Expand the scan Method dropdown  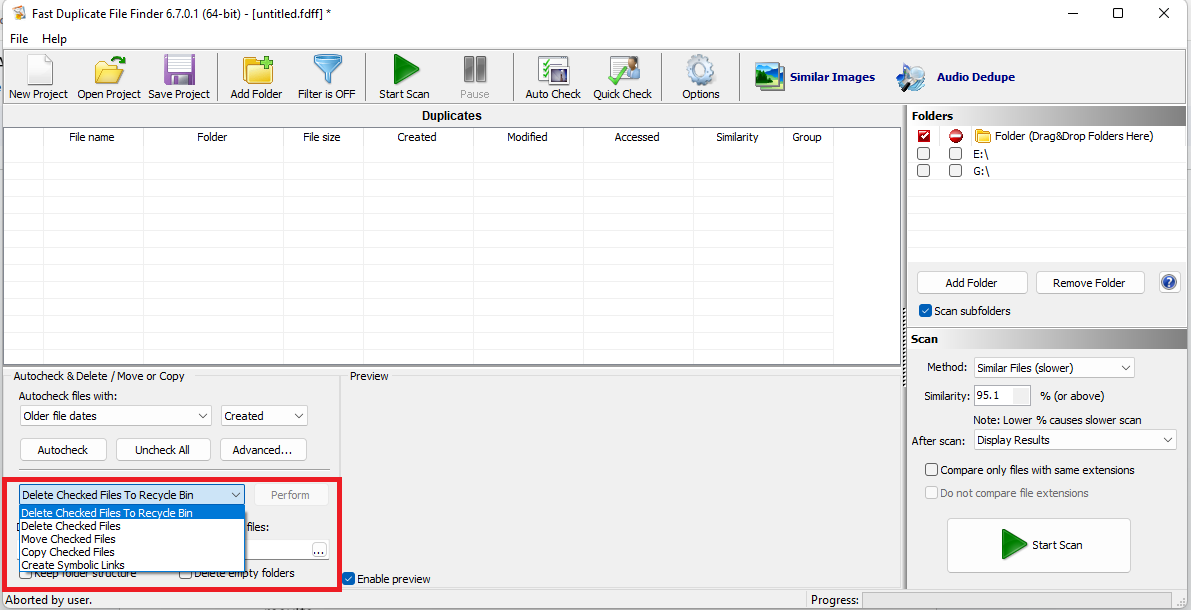click(x=1053, y=368)
